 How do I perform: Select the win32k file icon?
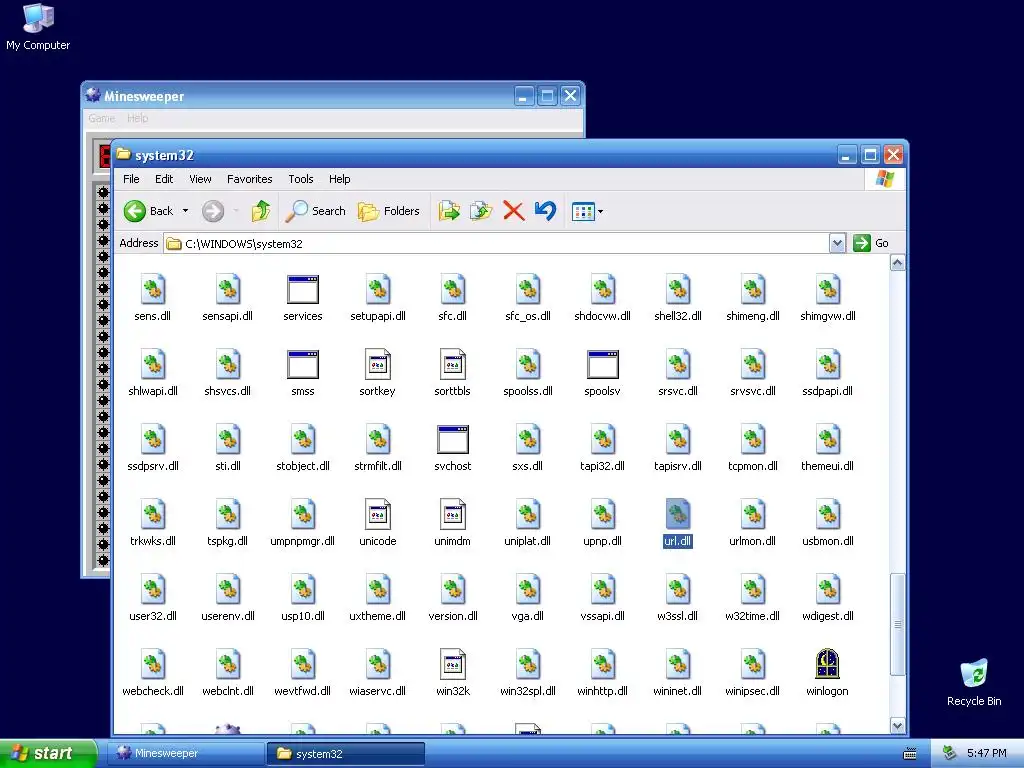click(x=453, y=664)
